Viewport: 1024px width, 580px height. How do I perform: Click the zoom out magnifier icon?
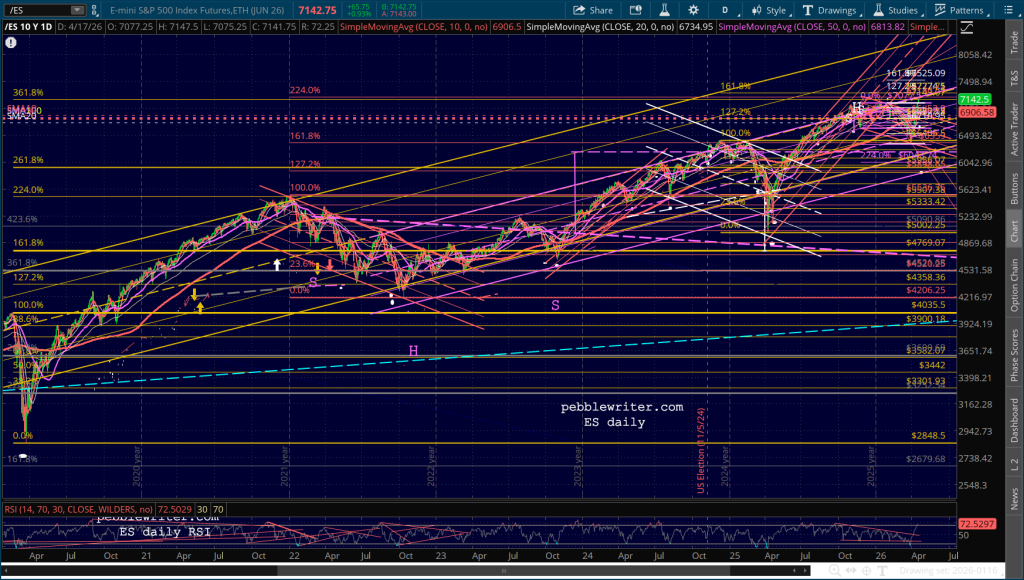click(819, 570)
